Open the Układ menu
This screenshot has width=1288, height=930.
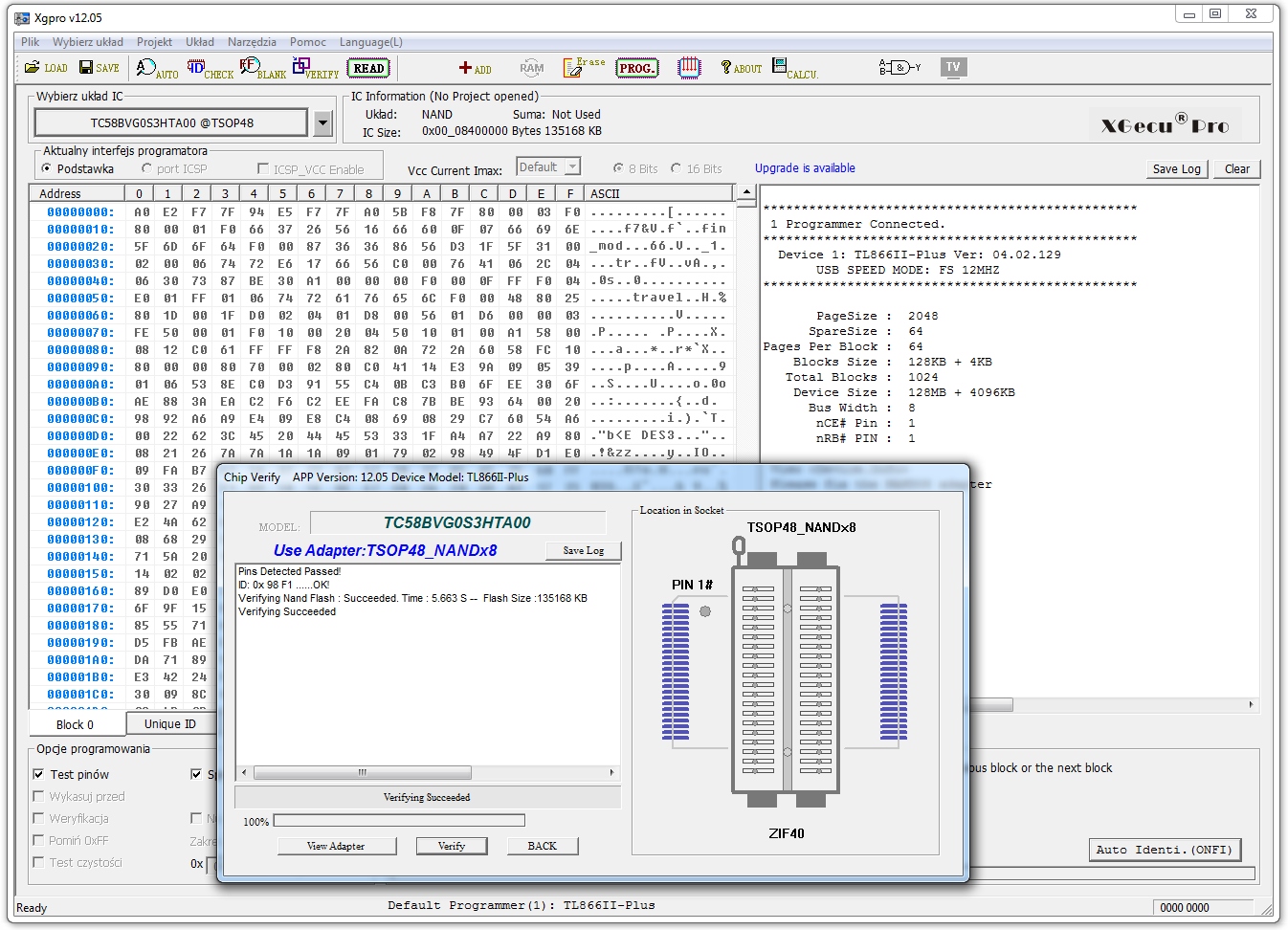(x=200, y=42)
